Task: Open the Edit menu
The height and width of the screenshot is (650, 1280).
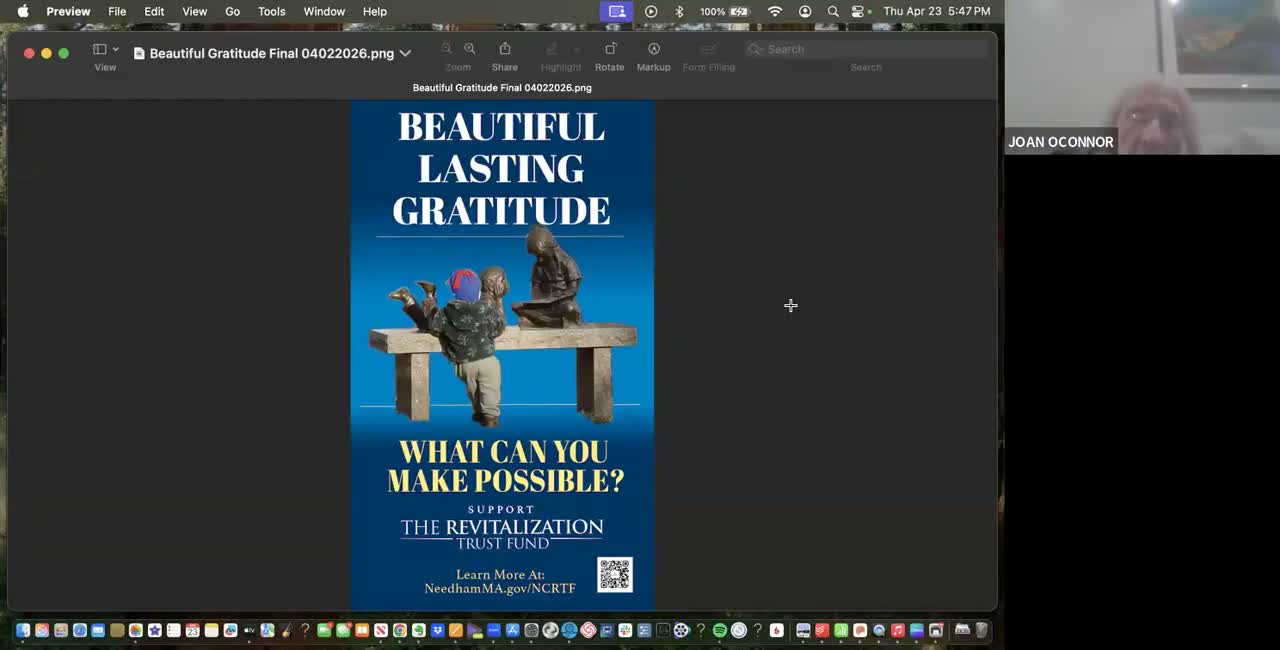Action: click(154, 11)
